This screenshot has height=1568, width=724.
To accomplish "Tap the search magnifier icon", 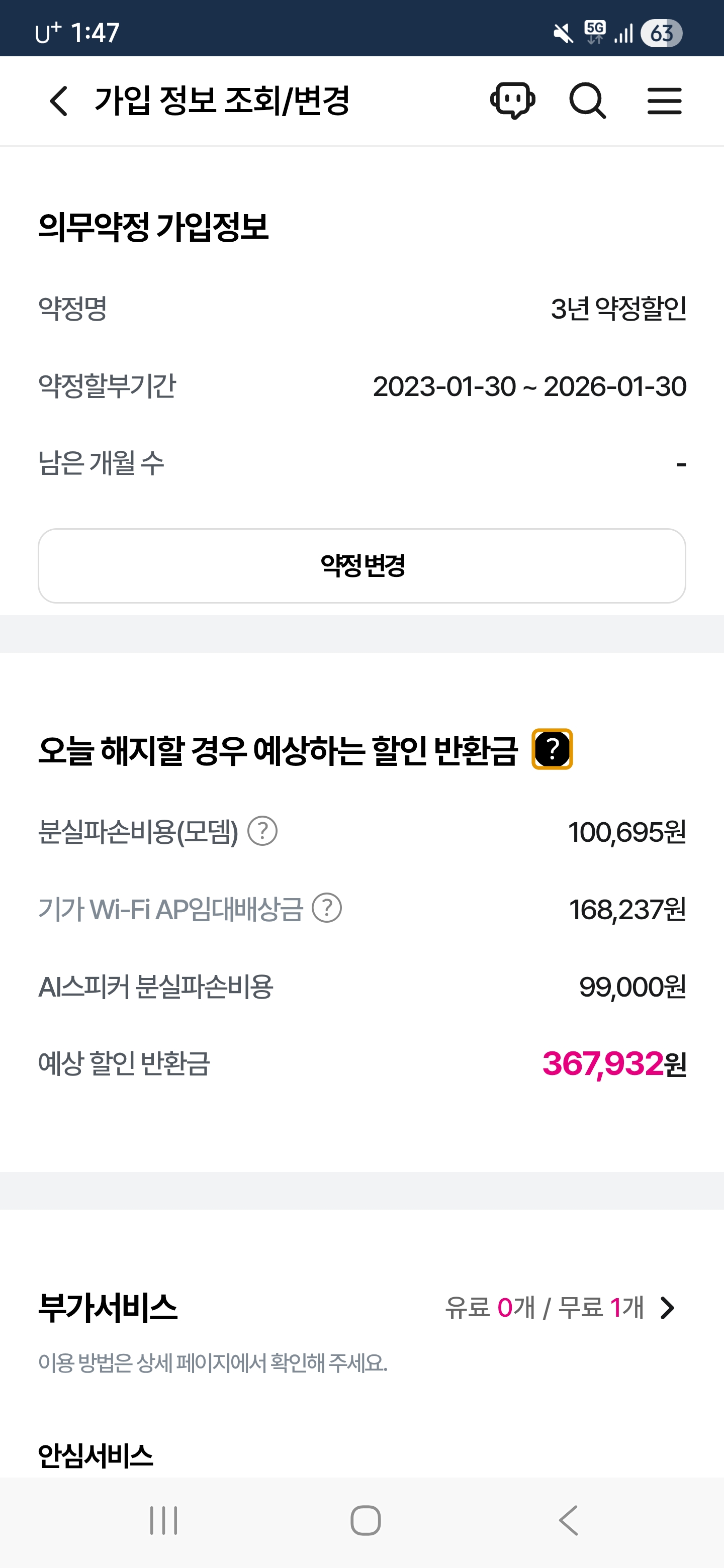I will [588, 101].
